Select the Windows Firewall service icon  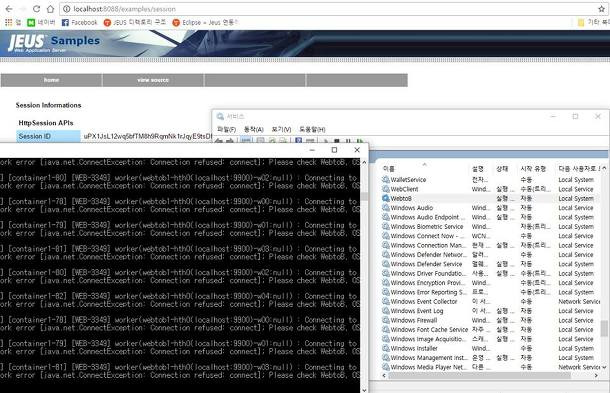point(386,320)
